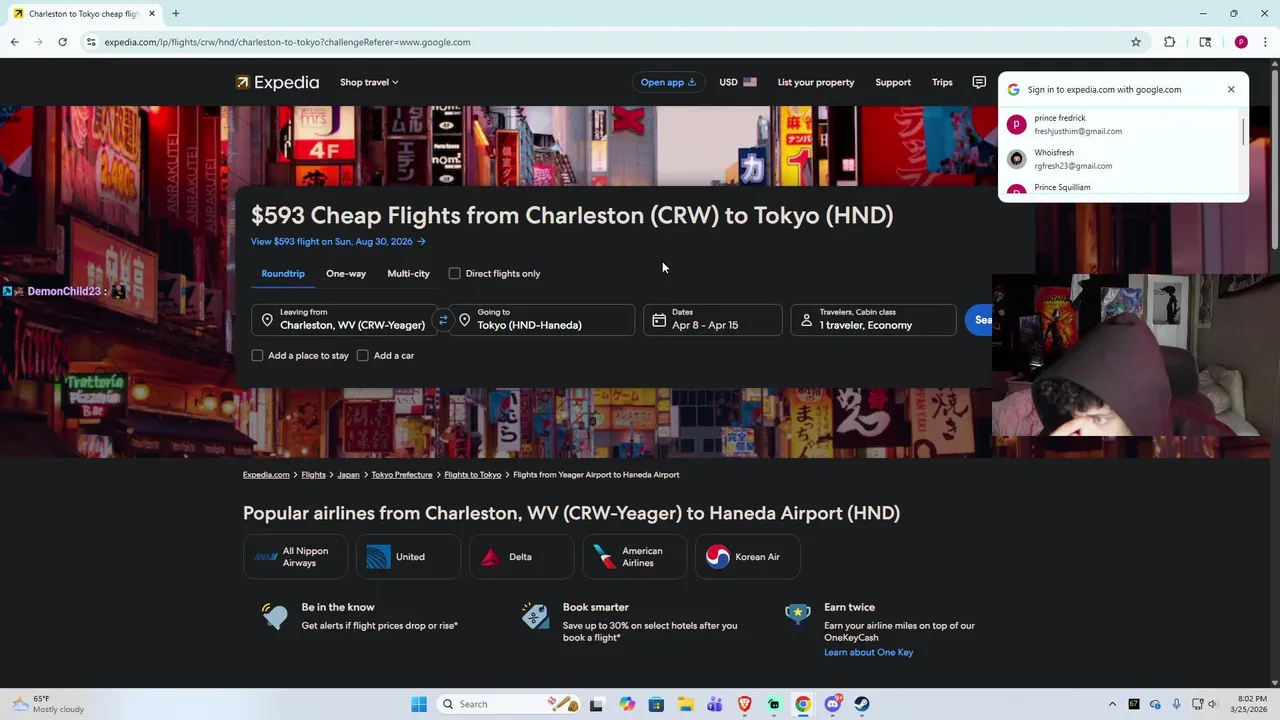The image size is (1280, 720).
Task: Edit the Going to Tokyo field
Action: click(542, 320)
